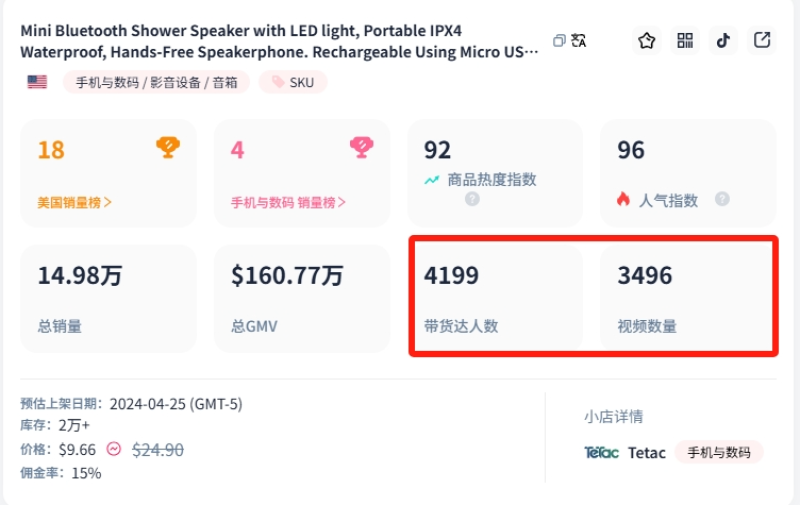Click the help icon next to 人气指数

click(x=722, y=199)
